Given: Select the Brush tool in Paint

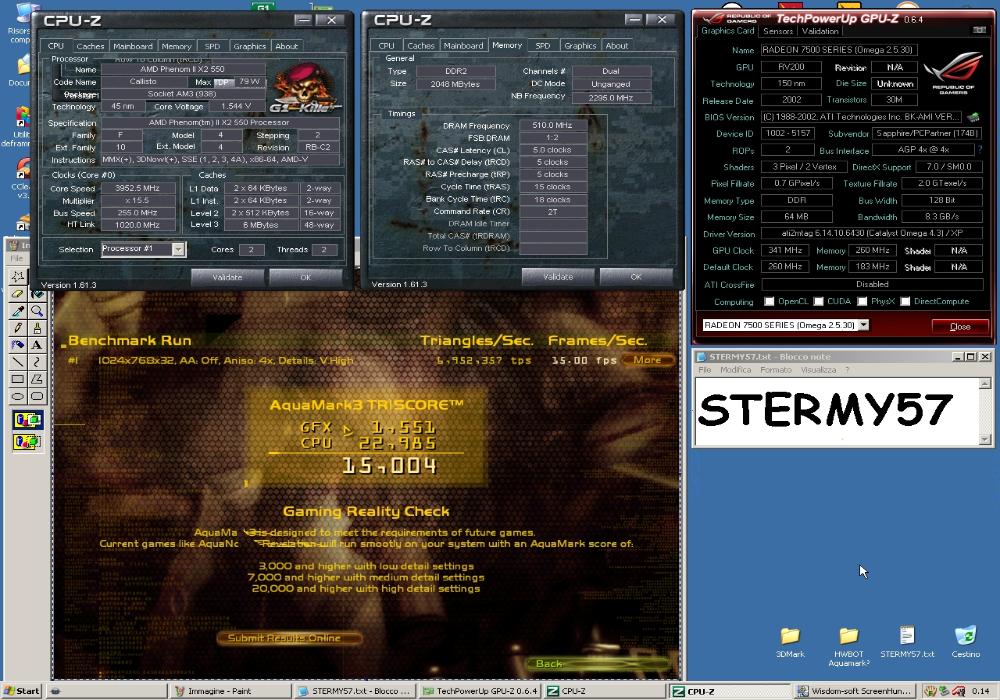Looking at the screenshot, I should 37,328.
